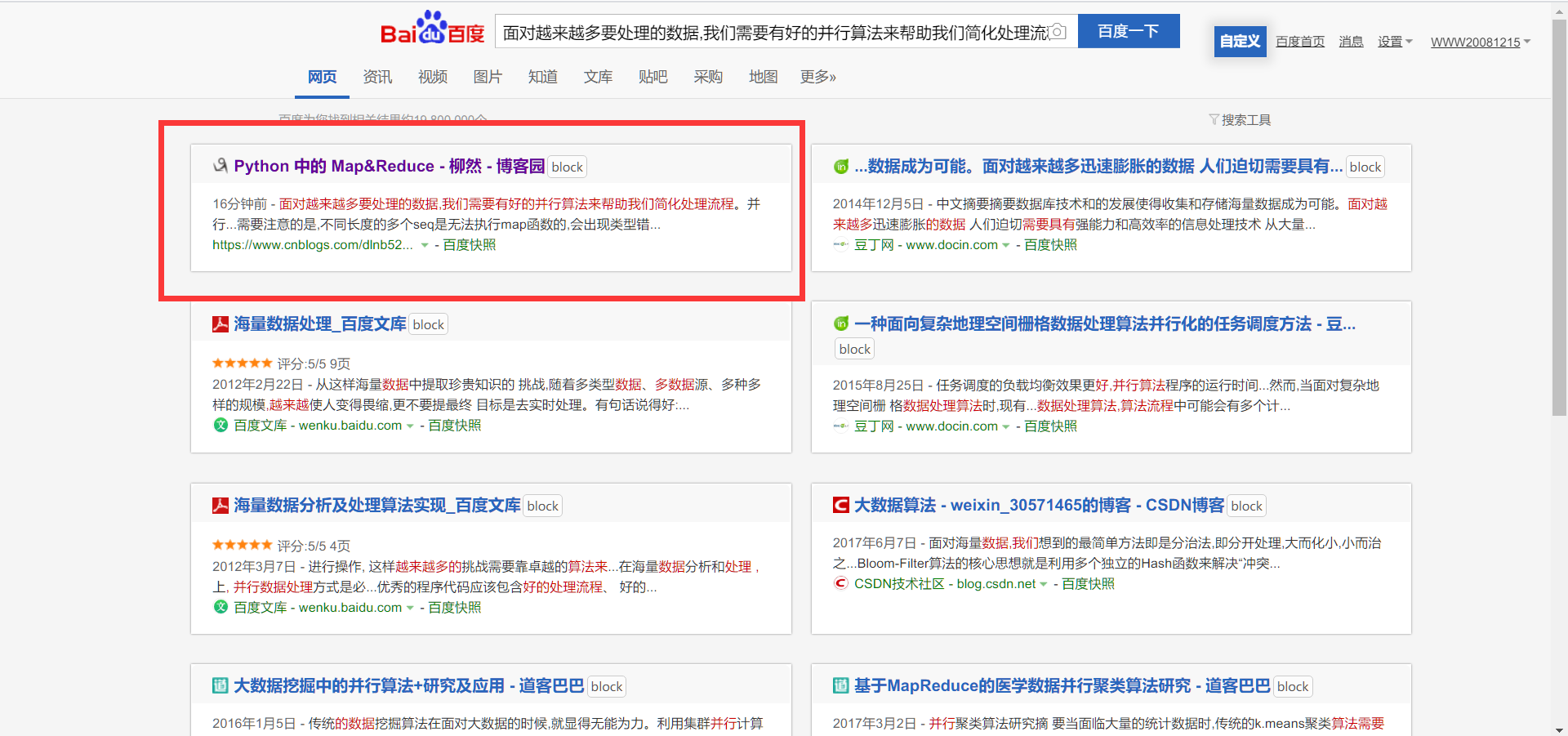Click block button next to 海量数据处理_百度文库
Image resolution: width=1568 pixels, height=736 pixels.
pos(428,324)
